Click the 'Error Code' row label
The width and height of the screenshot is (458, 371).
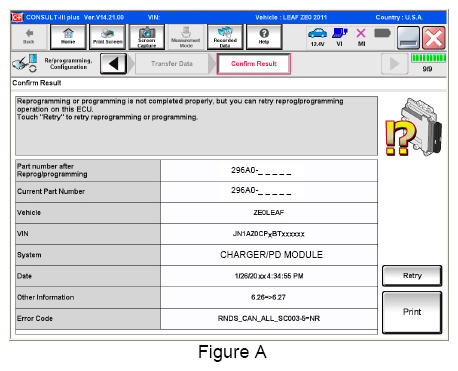click(x=35, y=318)
